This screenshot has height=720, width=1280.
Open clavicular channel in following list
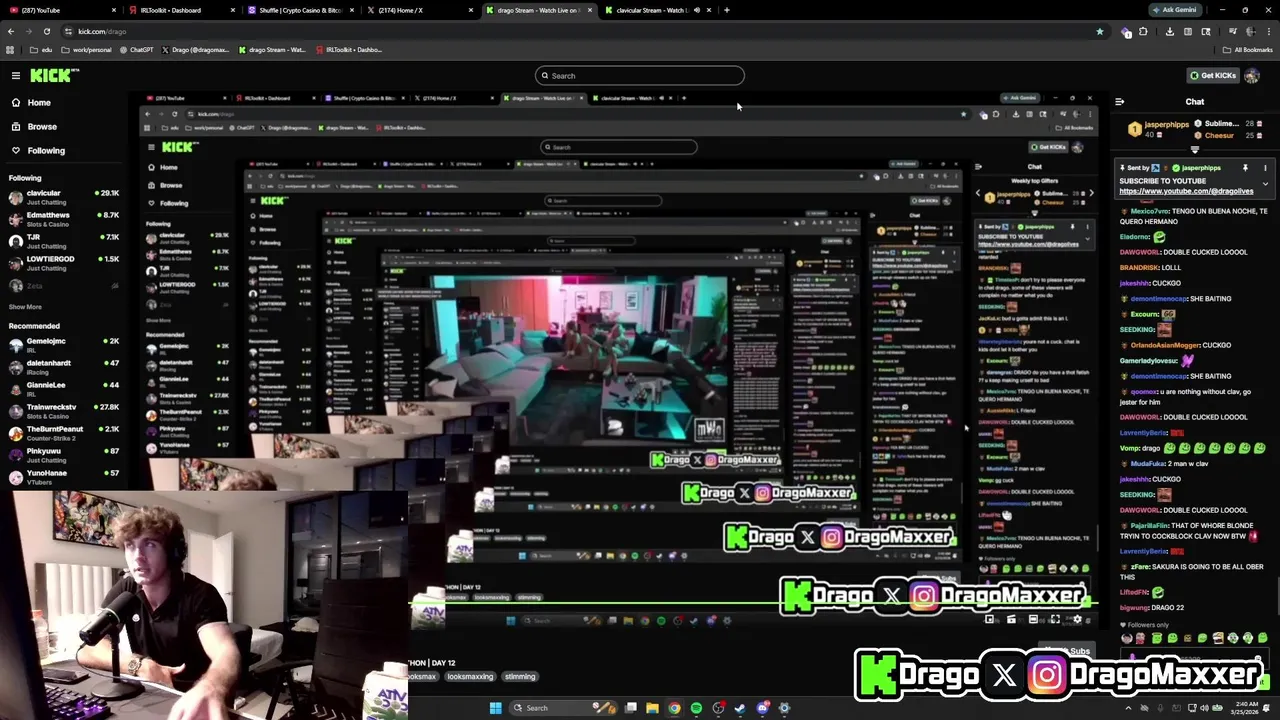(x=62, y=197)
